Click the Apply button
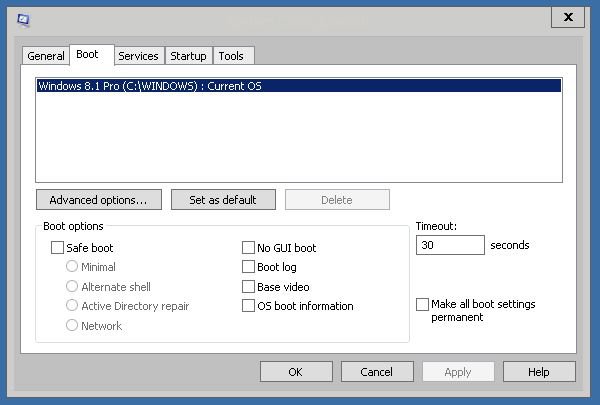Viewport: 600px width, 405px height. 458,372
